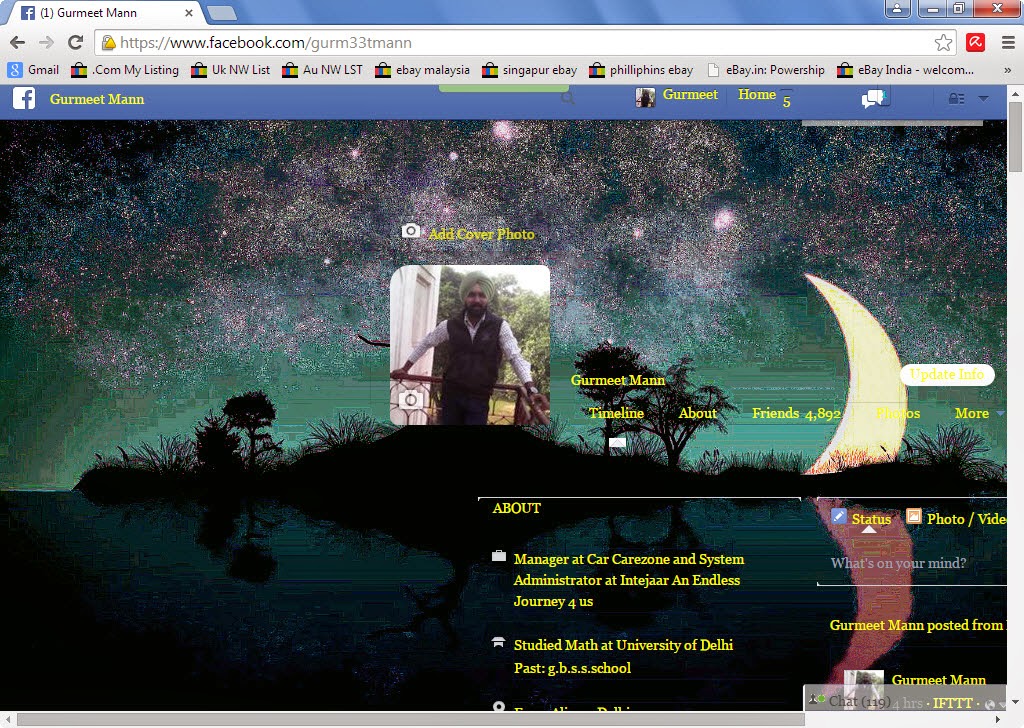Open phillipines ebay bookmark
The height and width of the screenshot is (728, 1024).
[641, 70]
